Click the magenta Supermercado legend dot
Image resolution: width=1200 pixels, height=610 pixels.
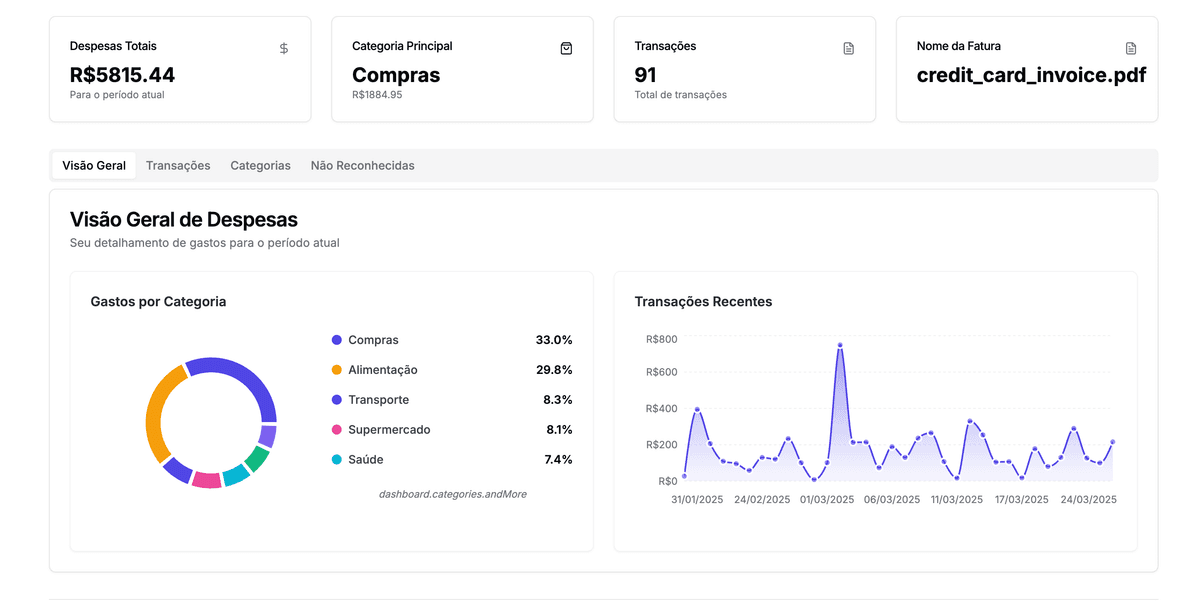click(335, 429)
